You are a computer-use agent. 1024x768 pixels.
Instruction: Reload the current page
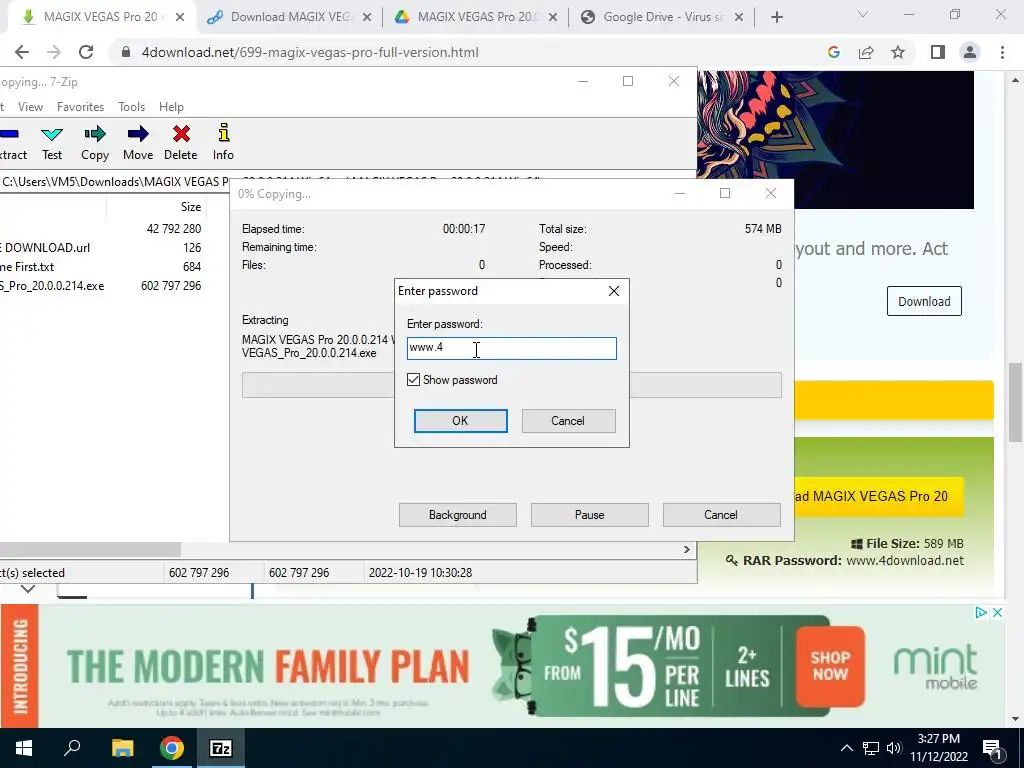pos(86,52)
